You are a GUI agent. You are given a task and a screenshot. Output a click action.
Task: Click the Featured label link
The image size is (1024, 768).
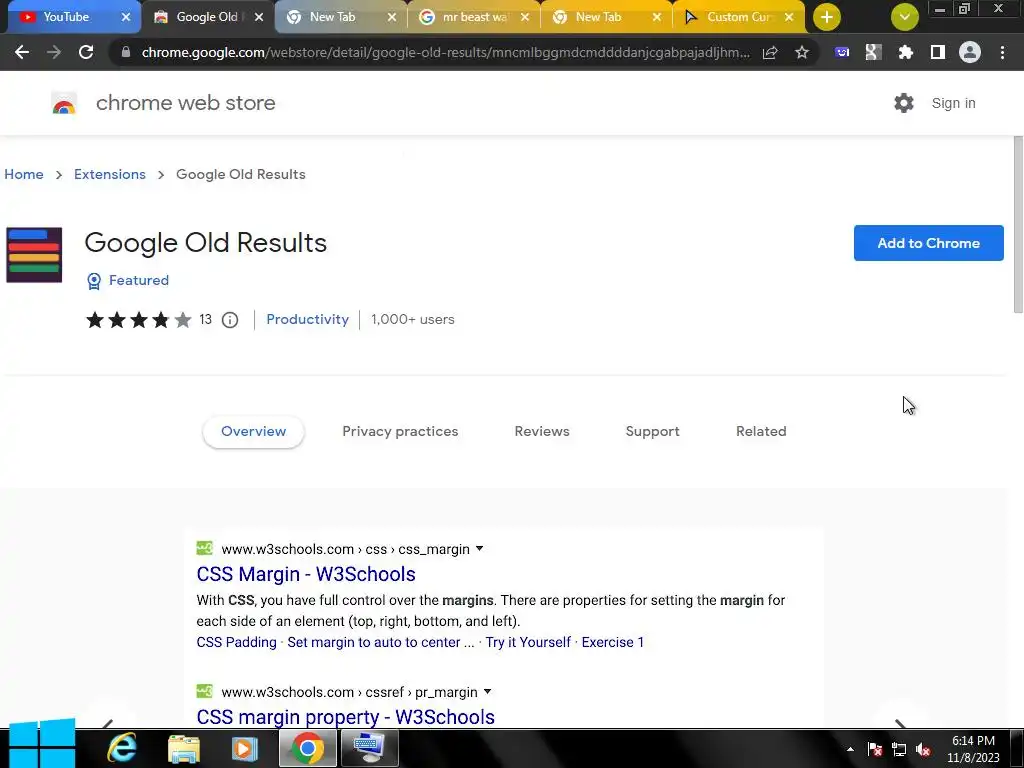pos(138,280)
